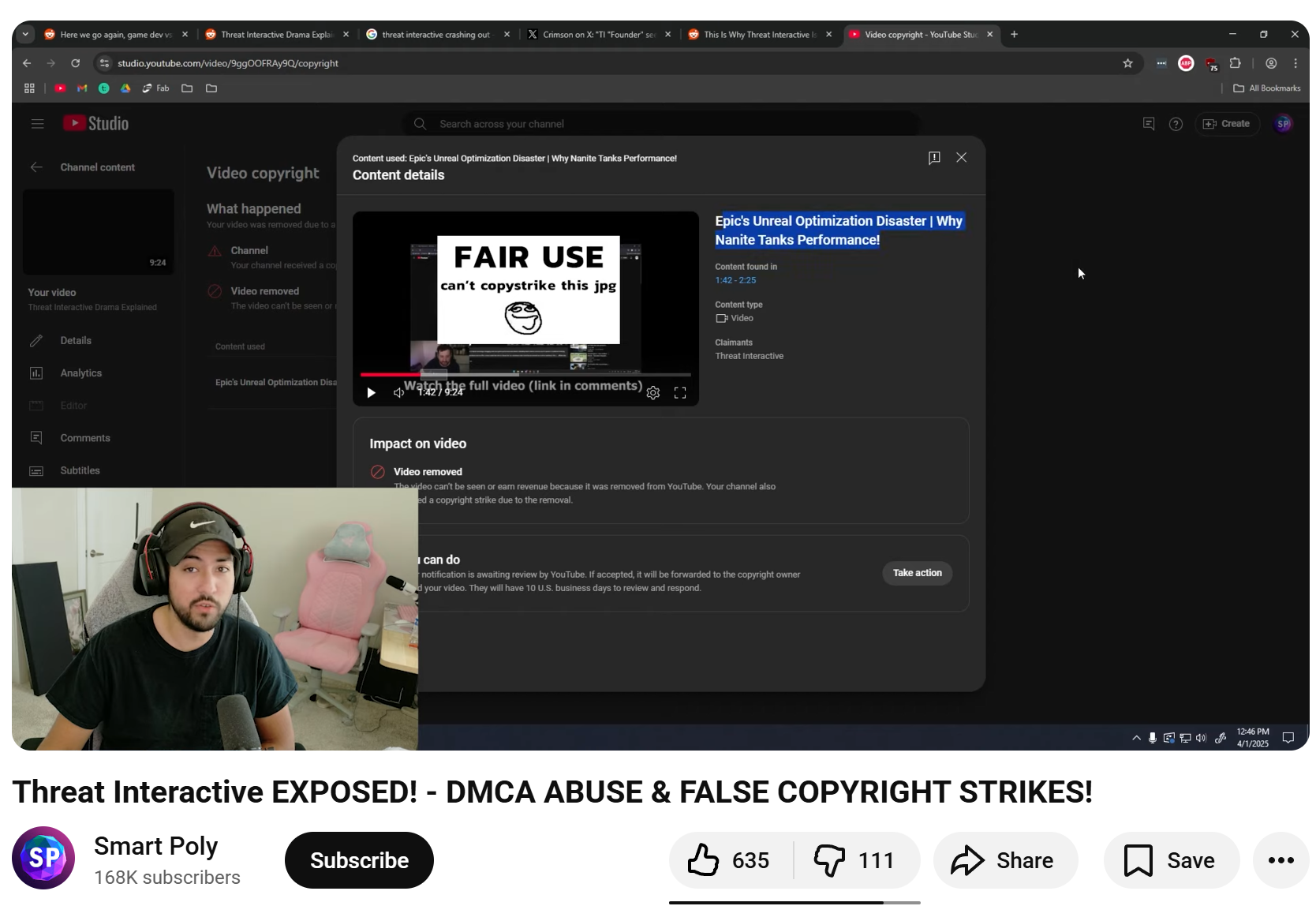
Task: Reload the page in the browser
Action: [76, 63]
